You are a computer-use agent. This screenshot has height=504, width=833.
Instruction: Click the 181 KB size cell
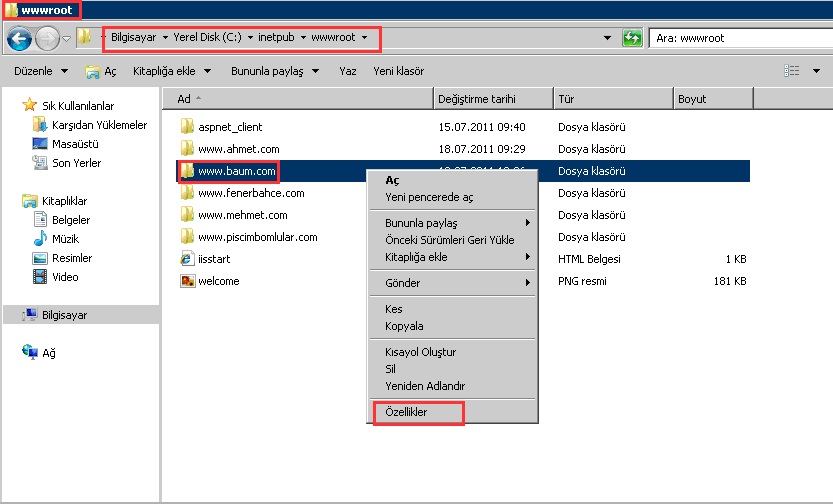pyautogui.click(x=730, y=281)
